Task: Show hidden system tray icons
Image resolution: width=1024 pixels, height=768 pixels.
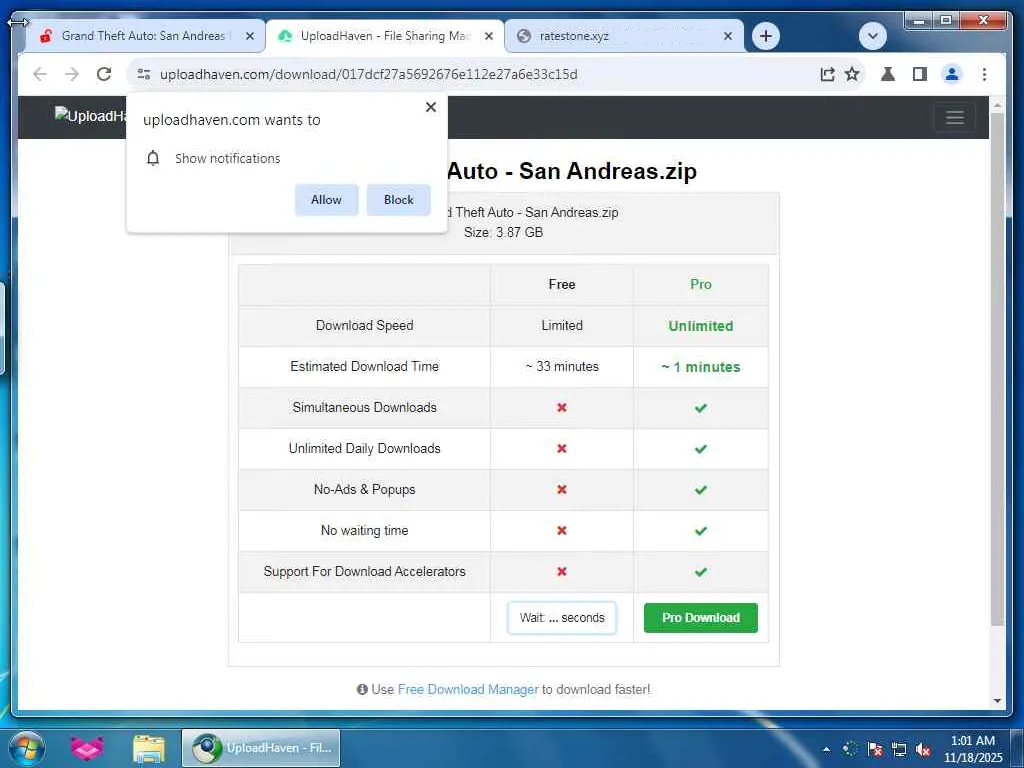Action: (x=827, y=749)
